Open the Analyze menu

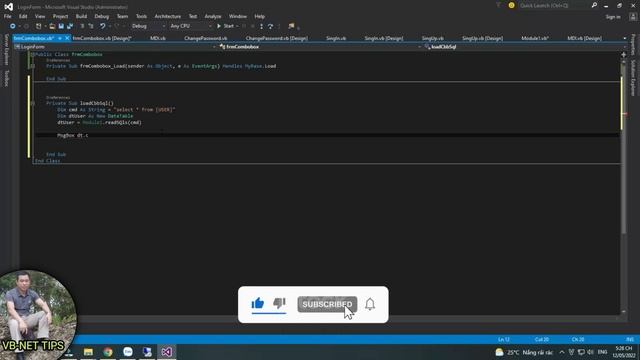pos(213,16)
